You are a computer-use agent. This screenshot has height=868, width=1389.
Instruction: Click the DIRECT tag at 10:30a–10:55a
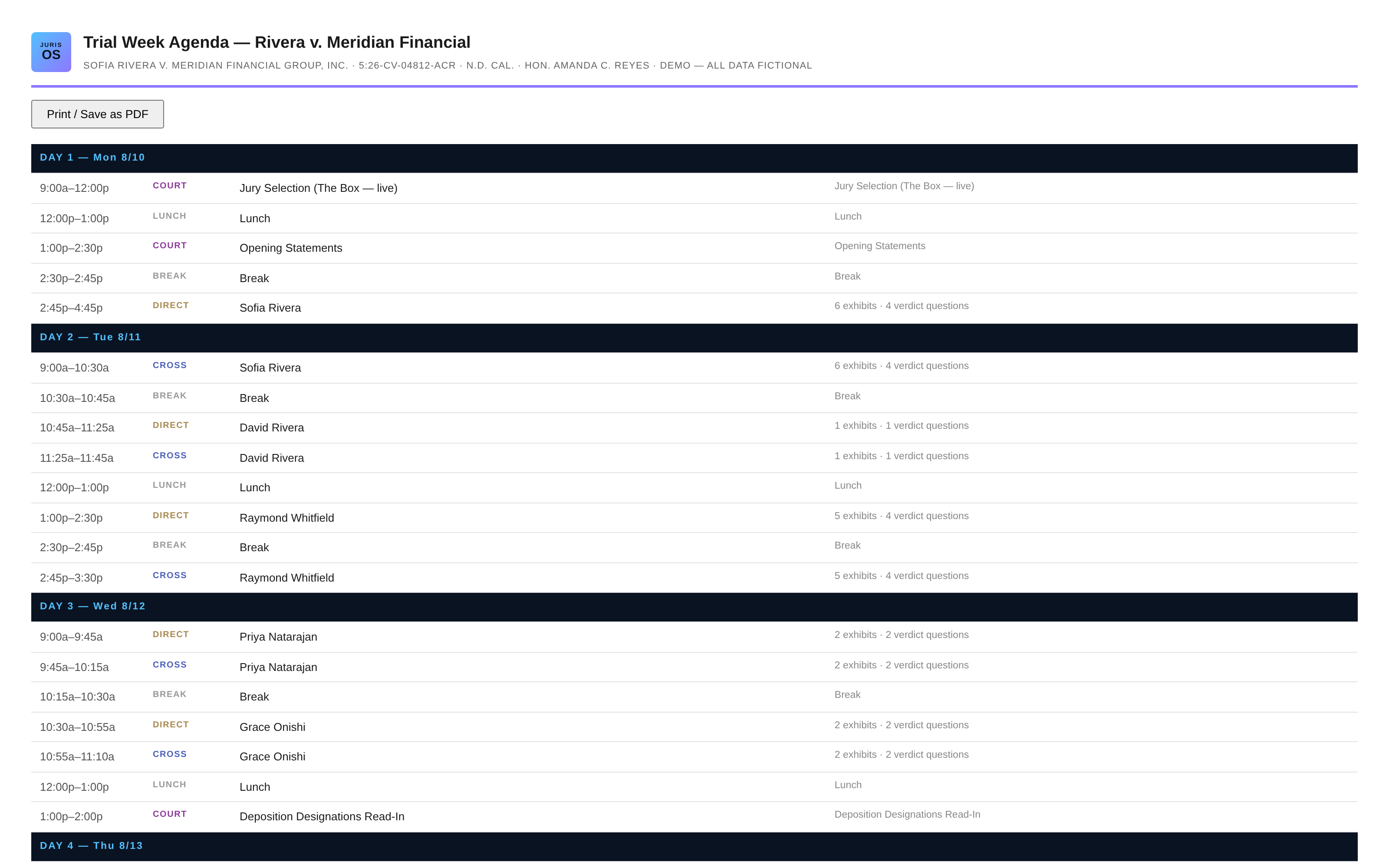(x=171, y=724)
